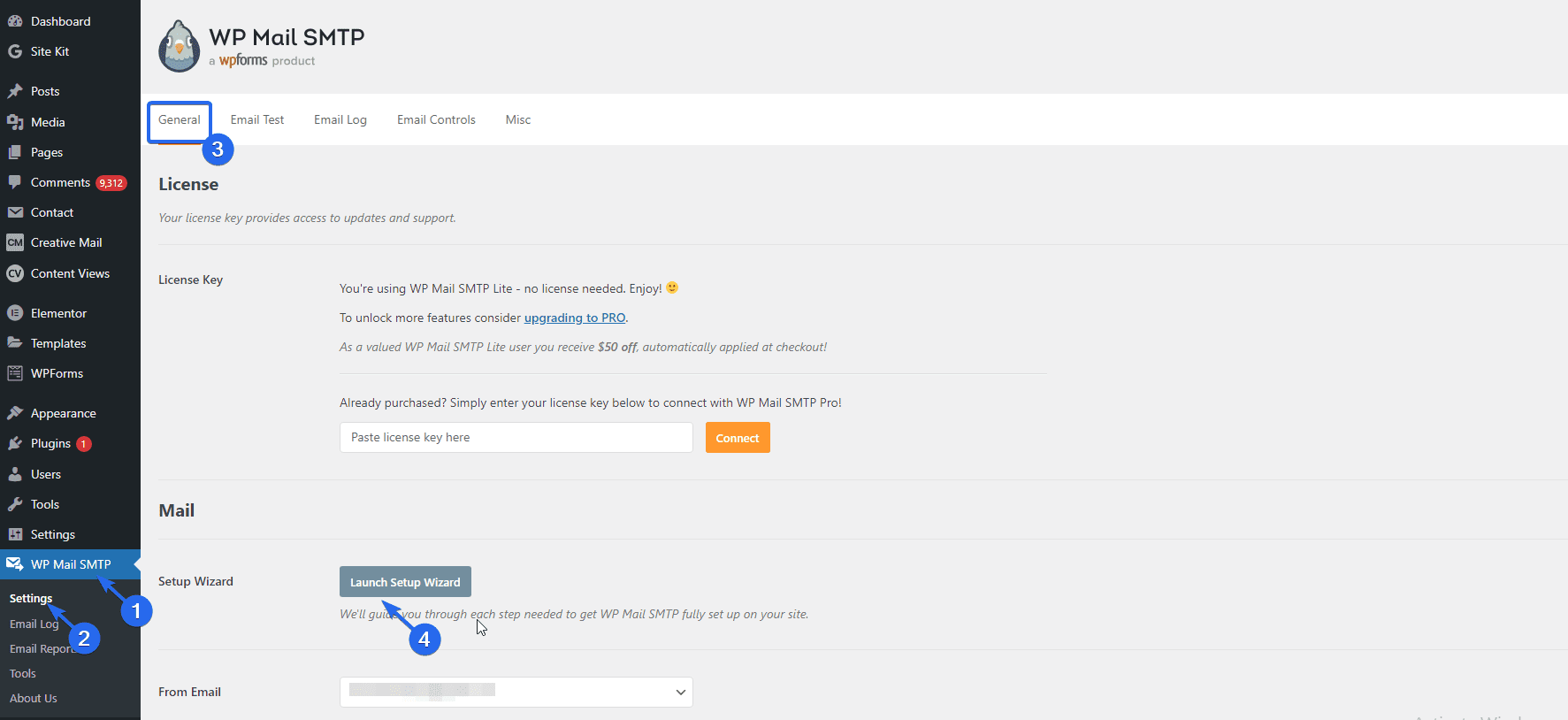Click the Elementor logo icon
This screenshot has height=720, width=1568.
click(x=15, y=313)
